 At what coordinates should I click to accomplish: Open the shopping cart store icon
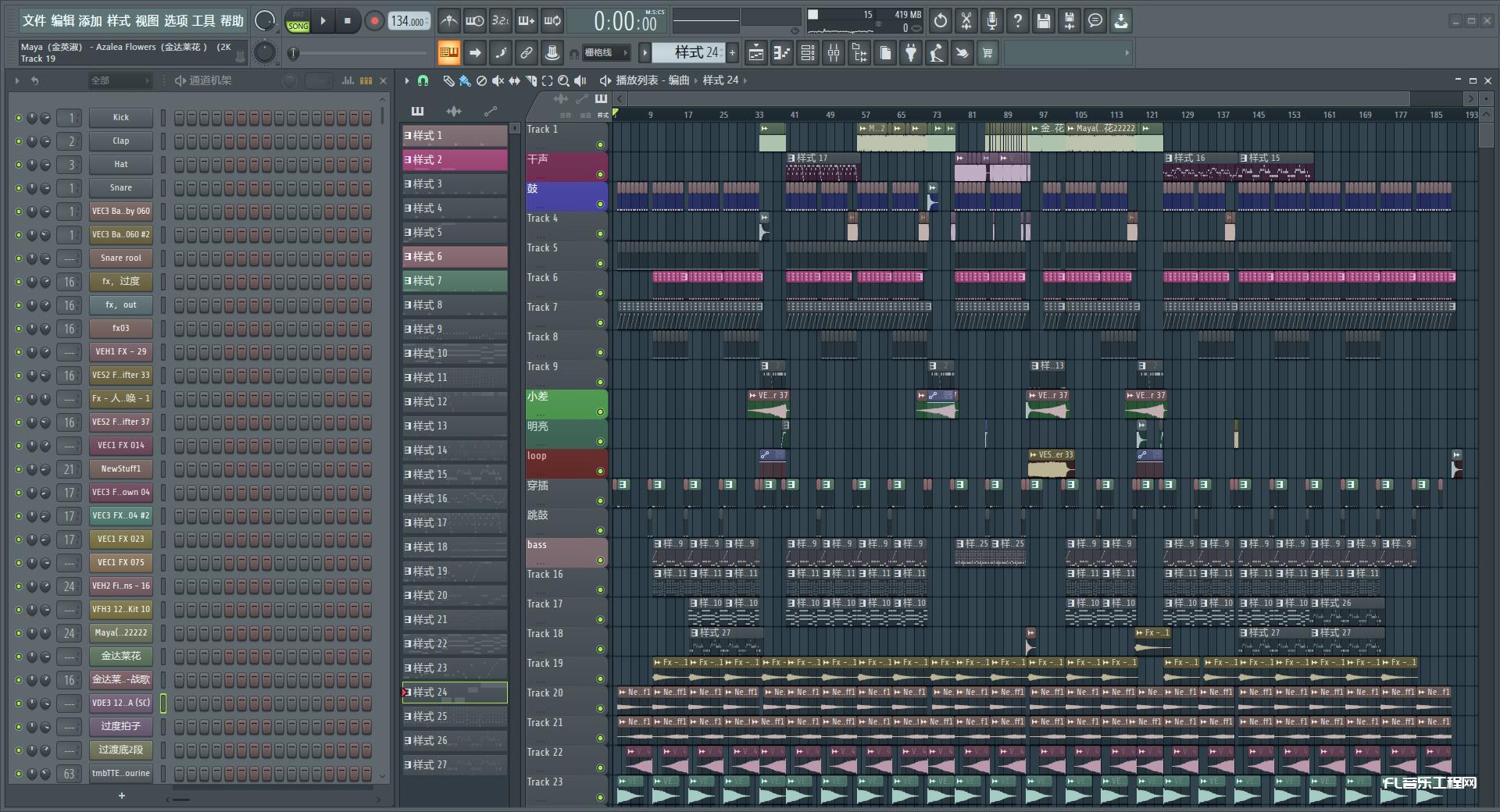pyautogui.click(x=988, y=53)
